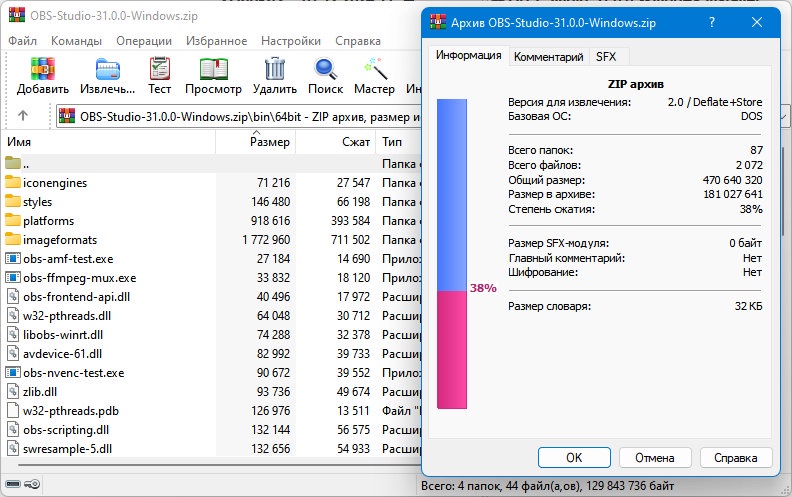Click the Справка button in the dialog
The image size is (792, 497).
tap(735, 458)
